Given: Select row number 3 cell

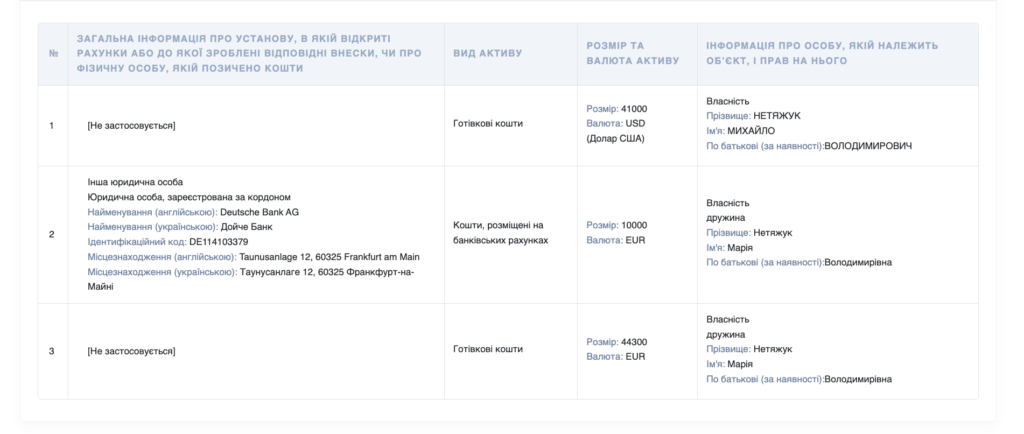Looking at the screenshot, I should [x=52, y=351].
